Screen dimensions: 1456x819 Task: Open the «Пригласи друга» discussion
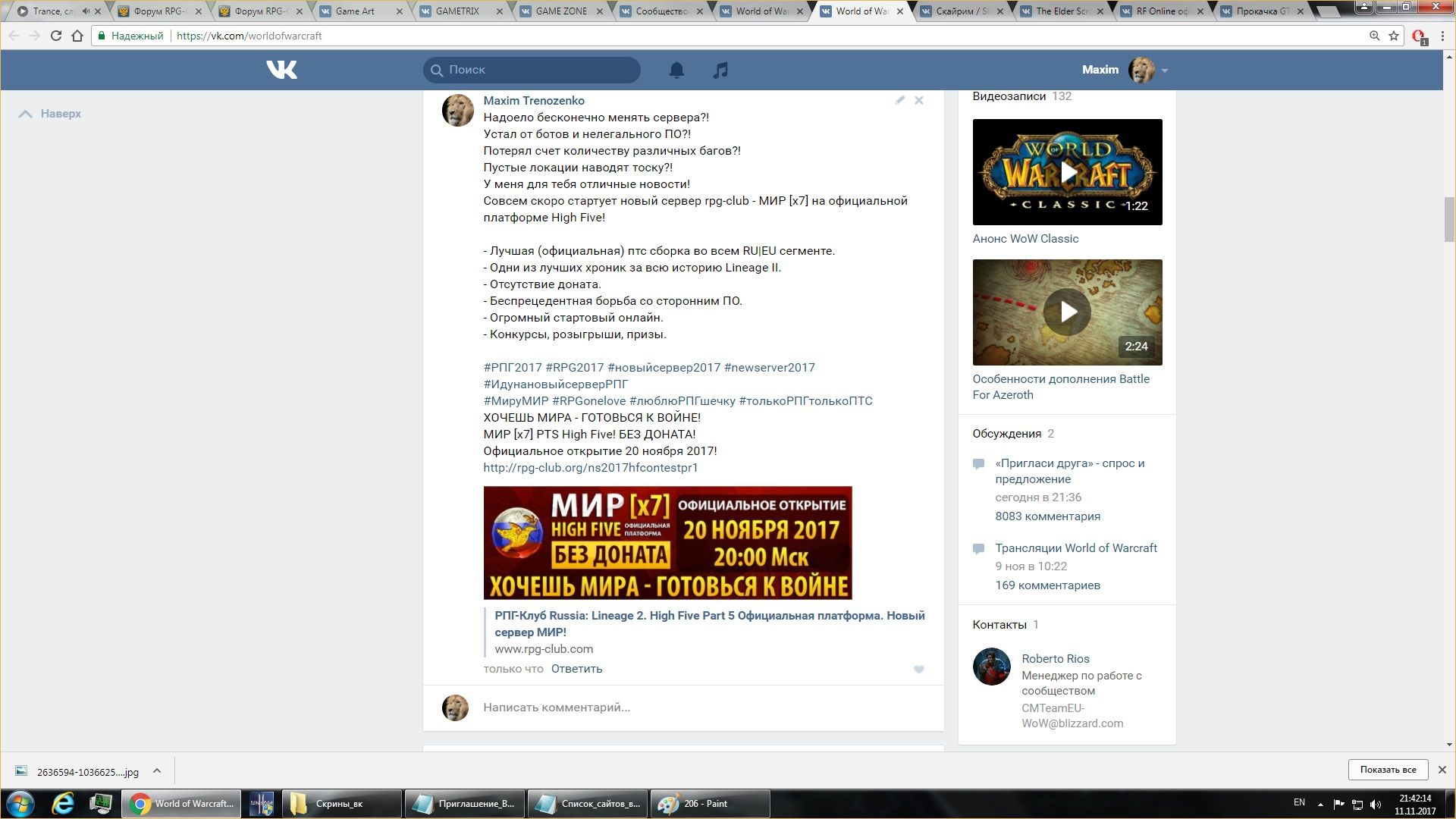tap(1070, 471)
